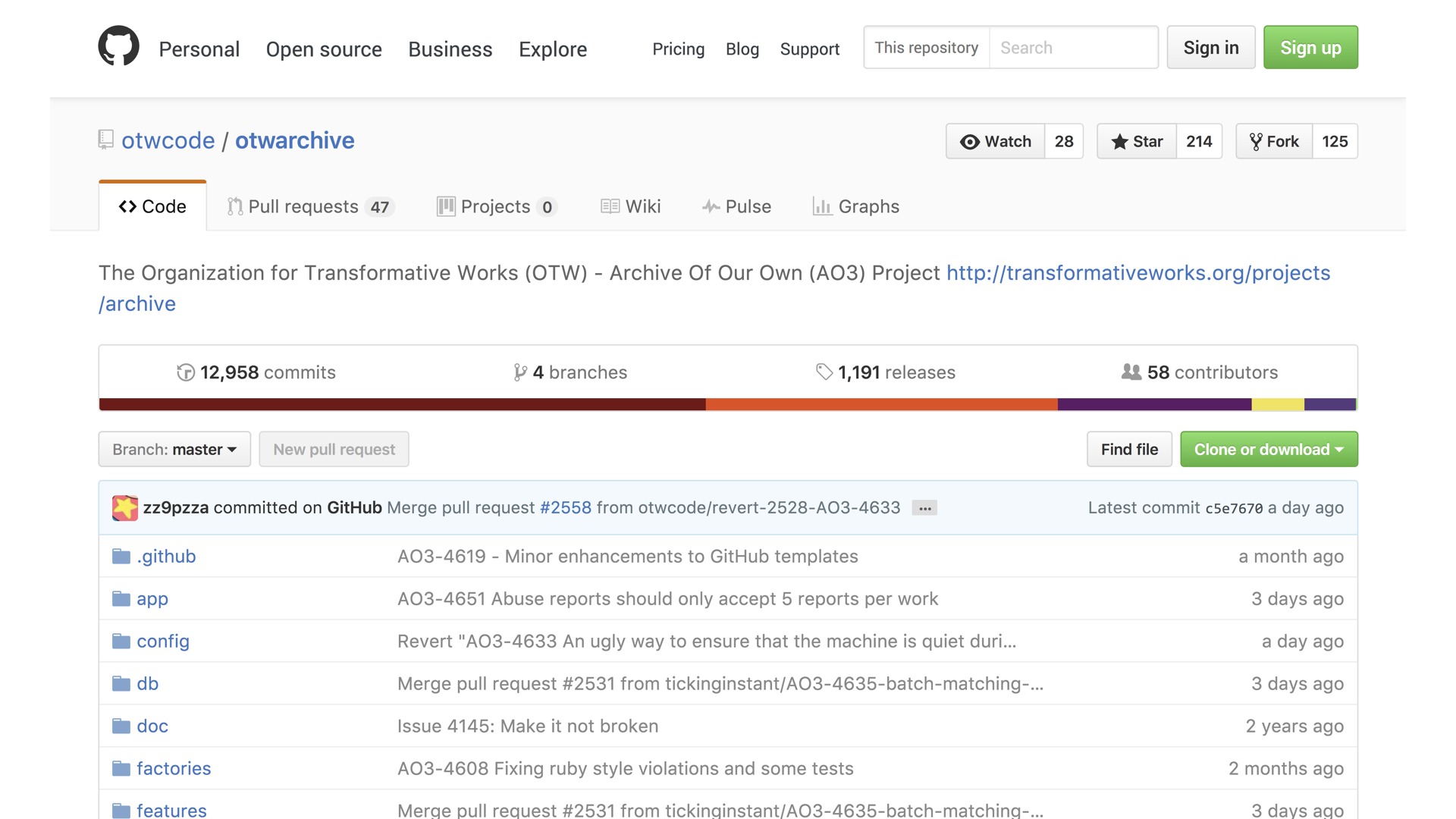
Task: Open the factories folder name link
Action: [x=174, y=769]
